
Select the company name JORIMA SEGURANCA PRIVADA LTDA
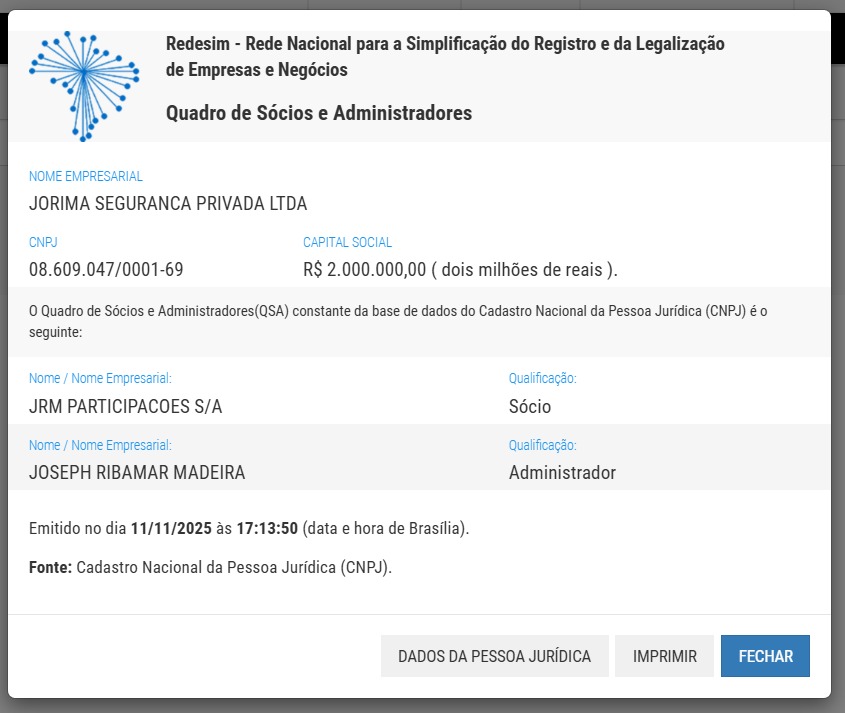click(168, 204)
